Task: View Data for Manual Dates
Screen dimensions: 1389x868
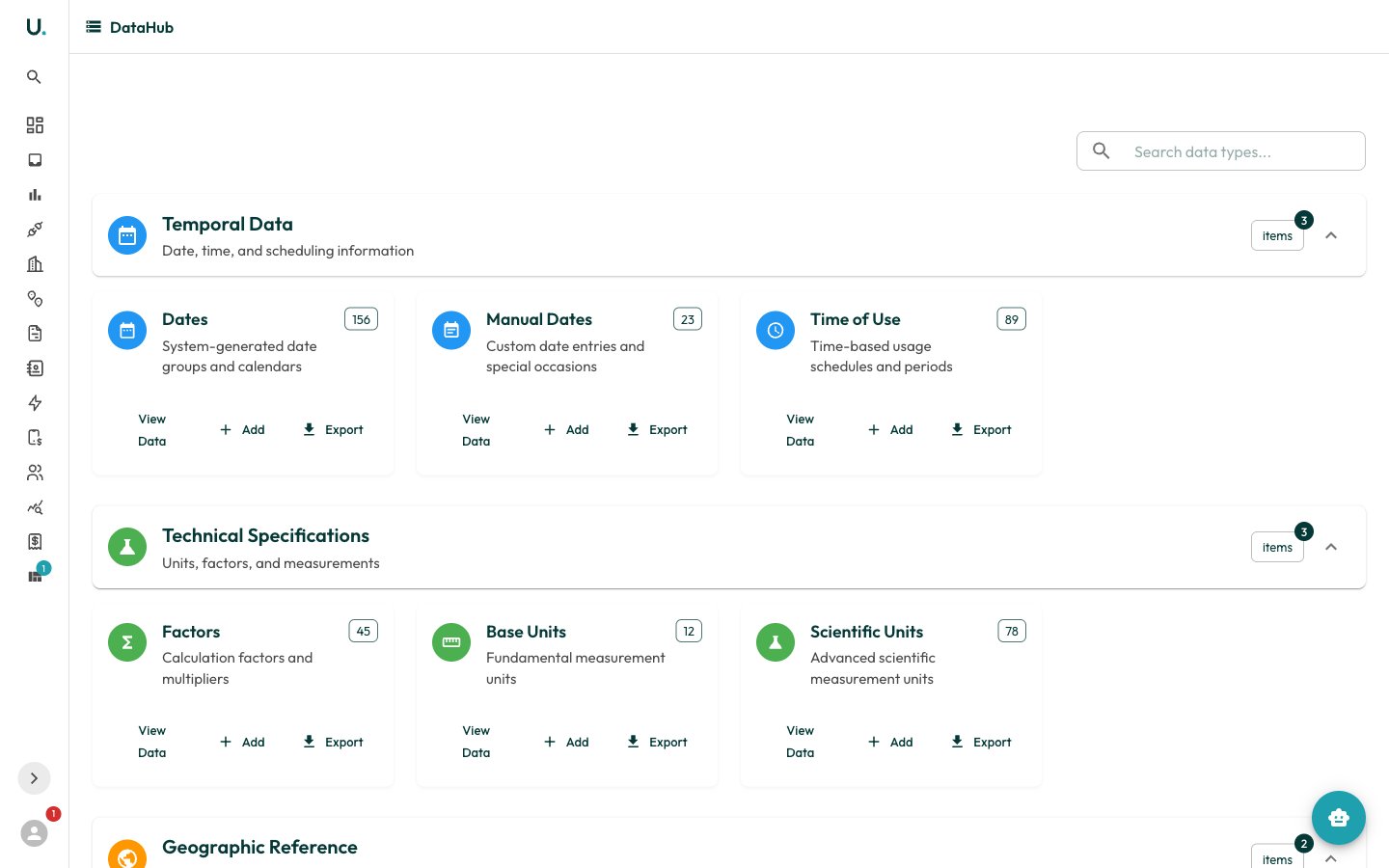Action: click(x=477, y=430)
